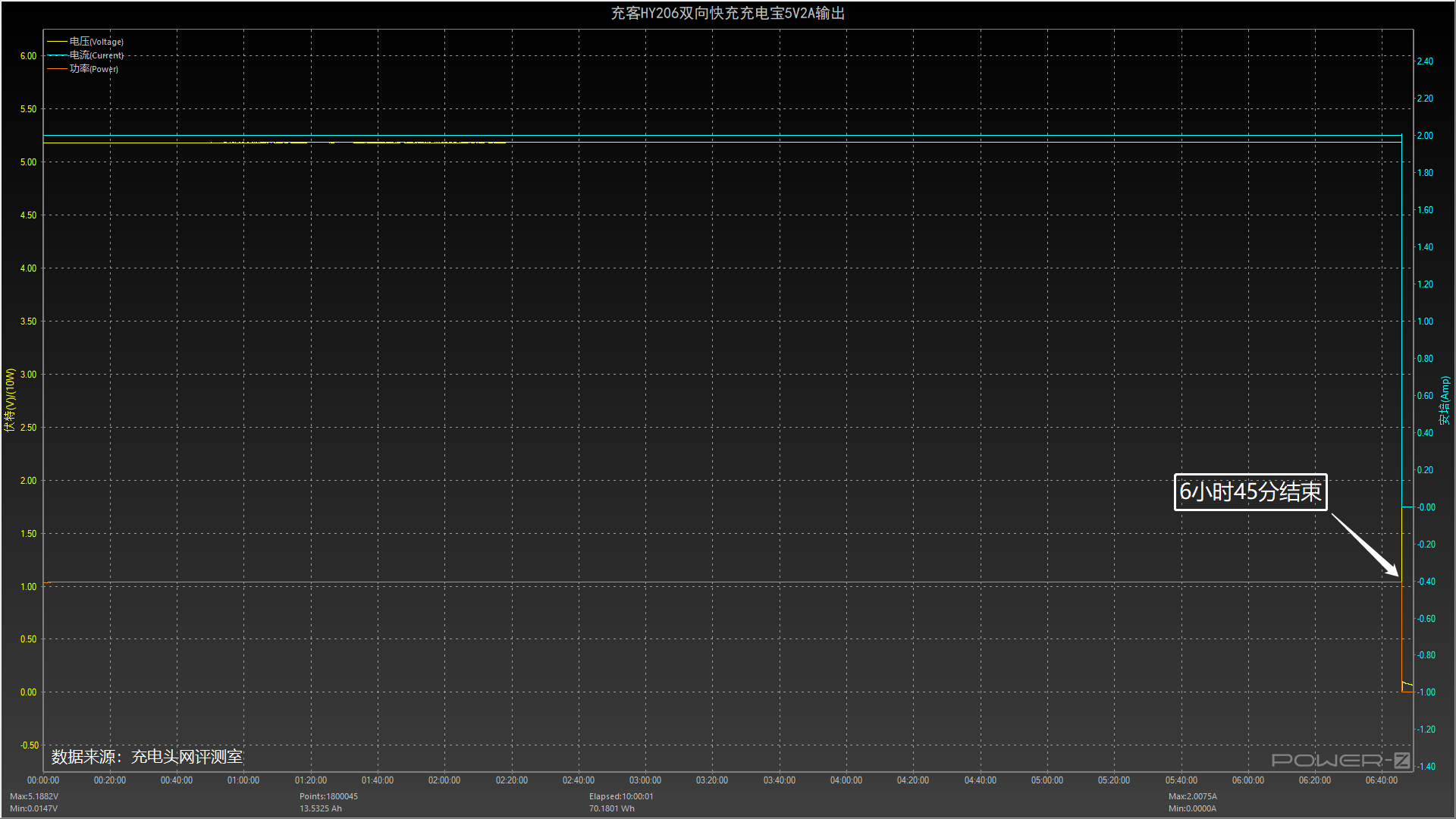Click the left axis label 伏特(V)/(10W)
Viewport: 1456px width, 819px height.
click(10, 400)
